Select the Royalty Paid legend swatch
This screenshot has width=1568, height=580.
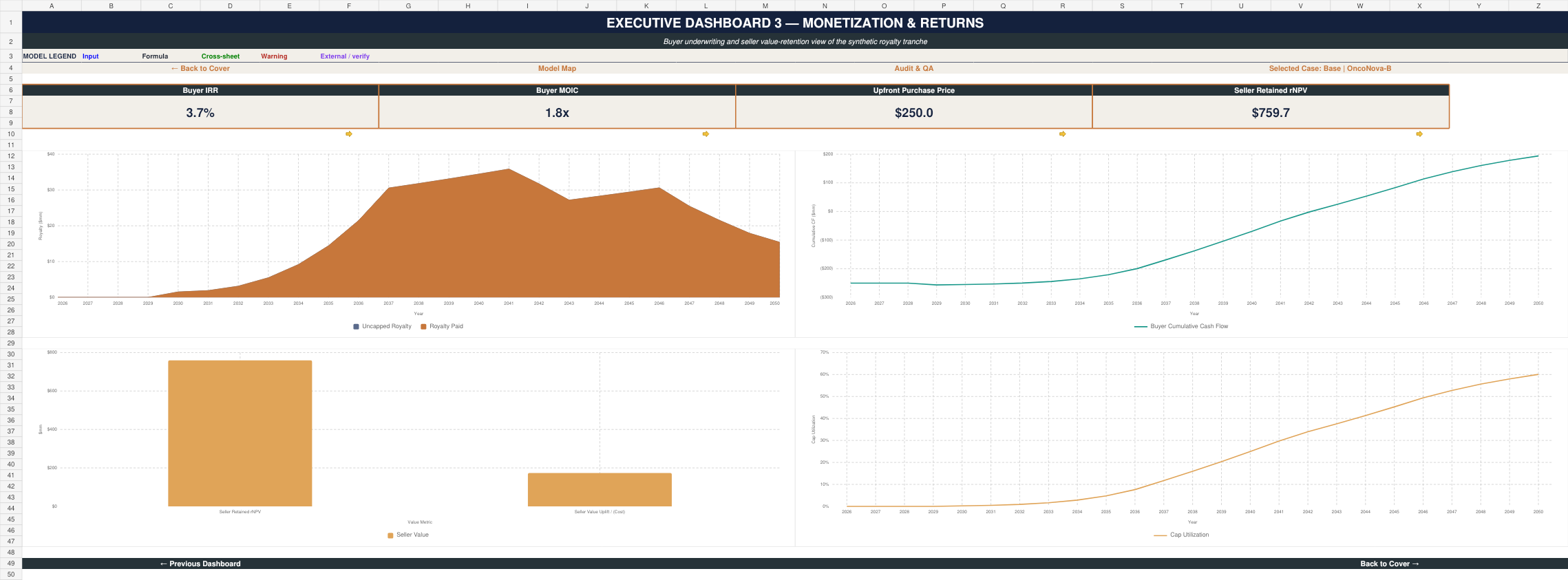coord(423,327)
